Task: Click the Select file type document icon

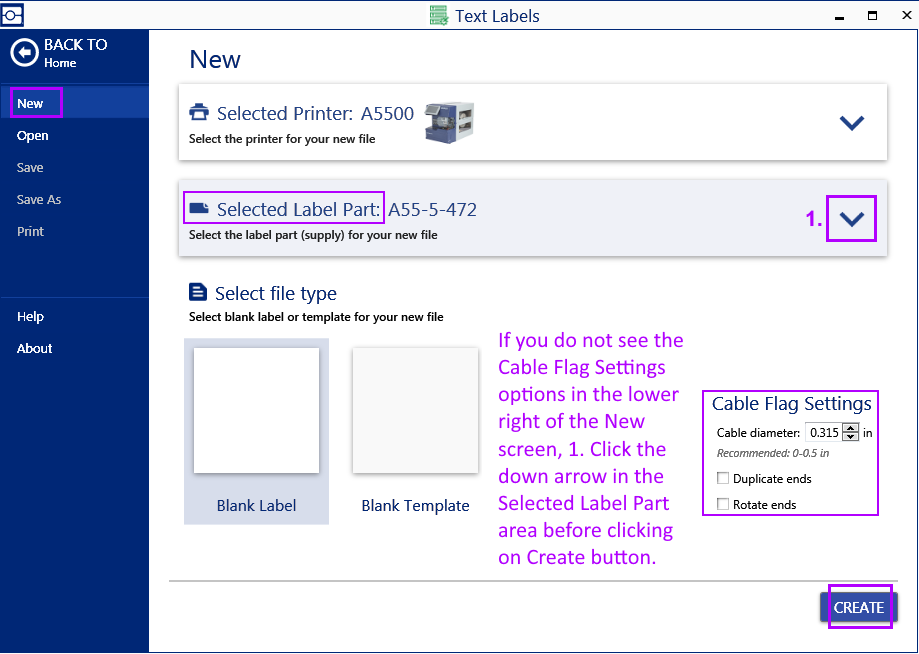Action: [198, 293]
